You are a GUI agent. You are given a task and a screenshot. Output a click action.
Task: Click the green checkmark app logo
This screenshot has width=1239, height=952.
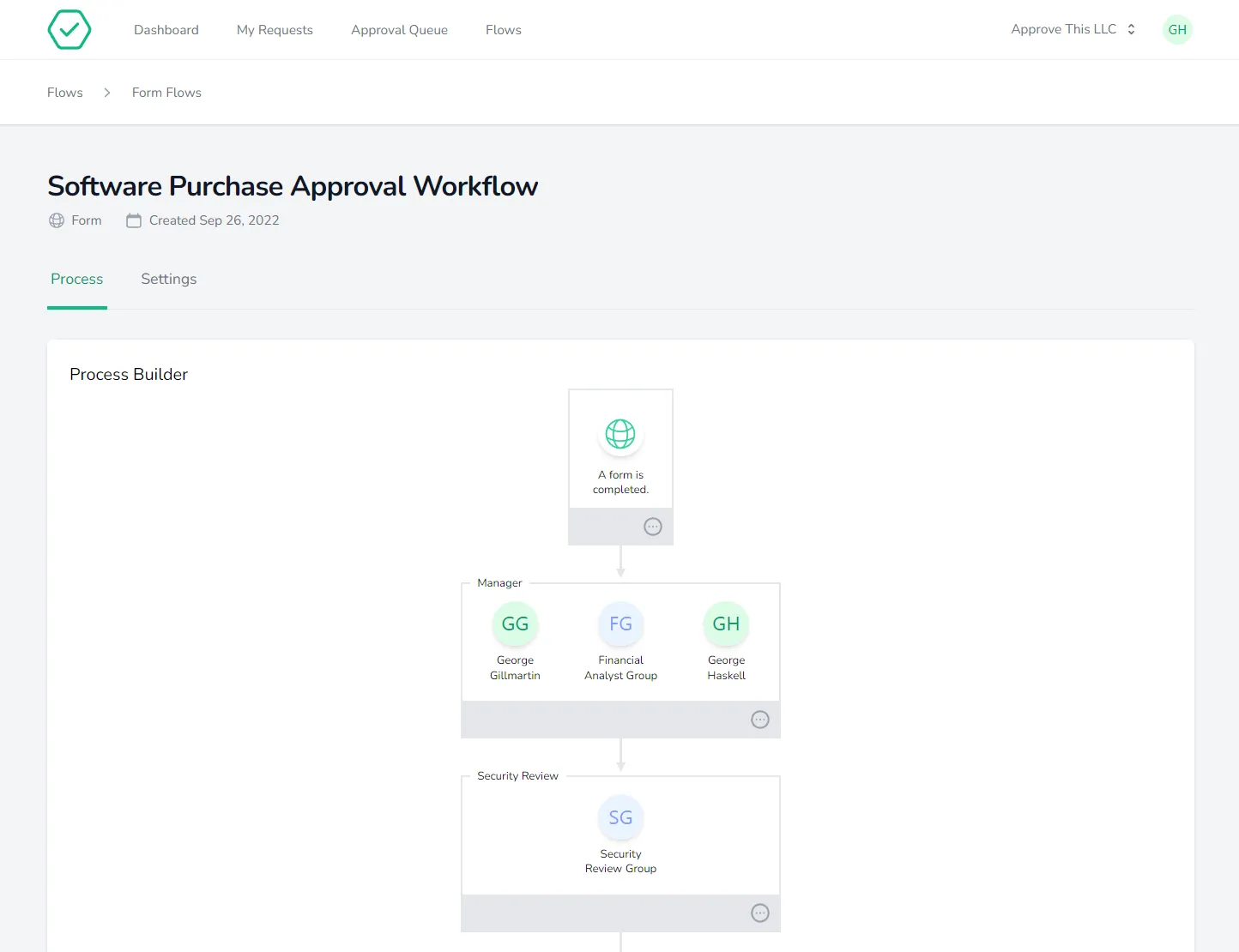pos(69,29)
